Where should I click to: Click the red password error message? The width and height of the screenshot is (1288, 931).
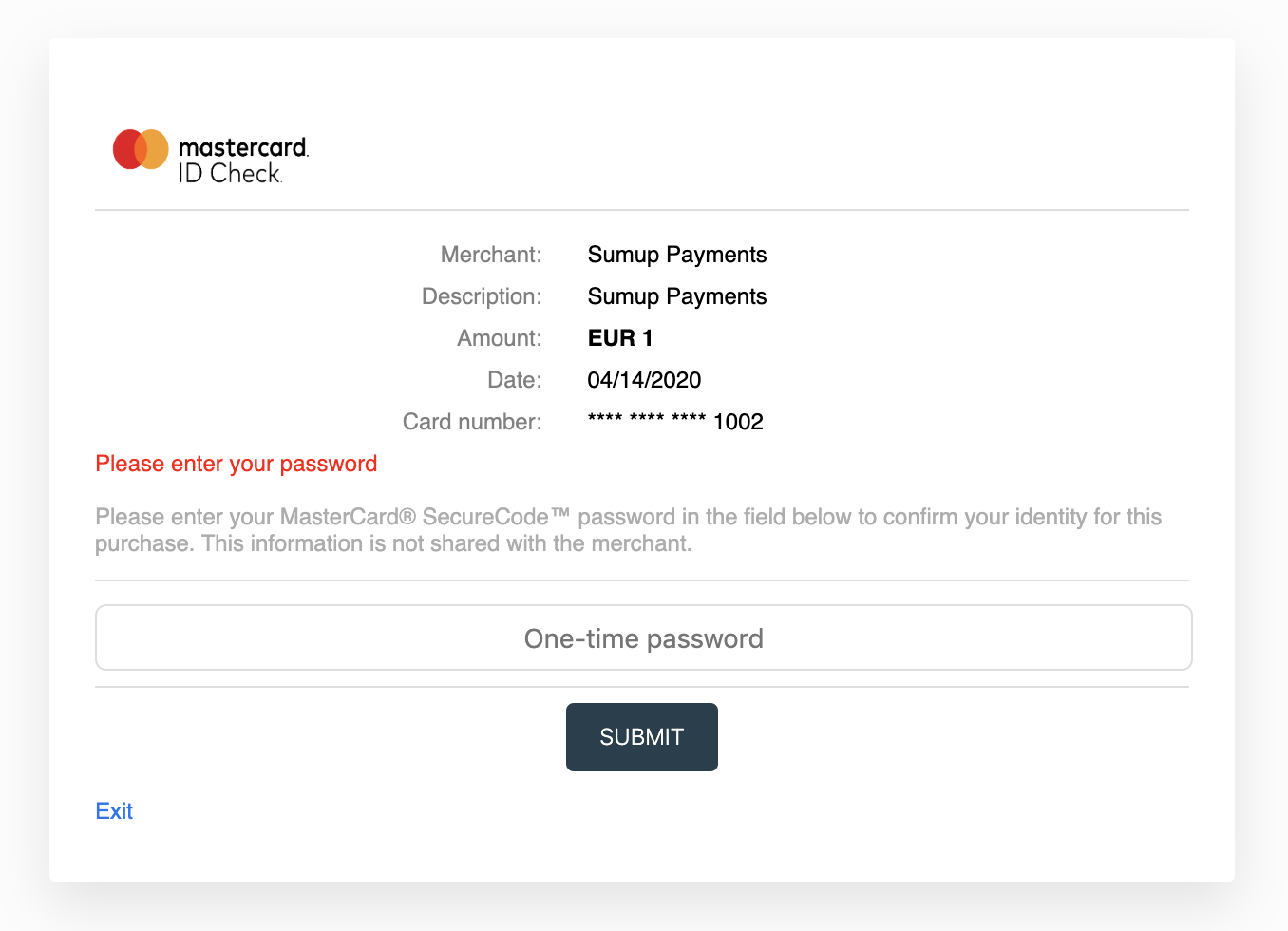click(237, 464)
